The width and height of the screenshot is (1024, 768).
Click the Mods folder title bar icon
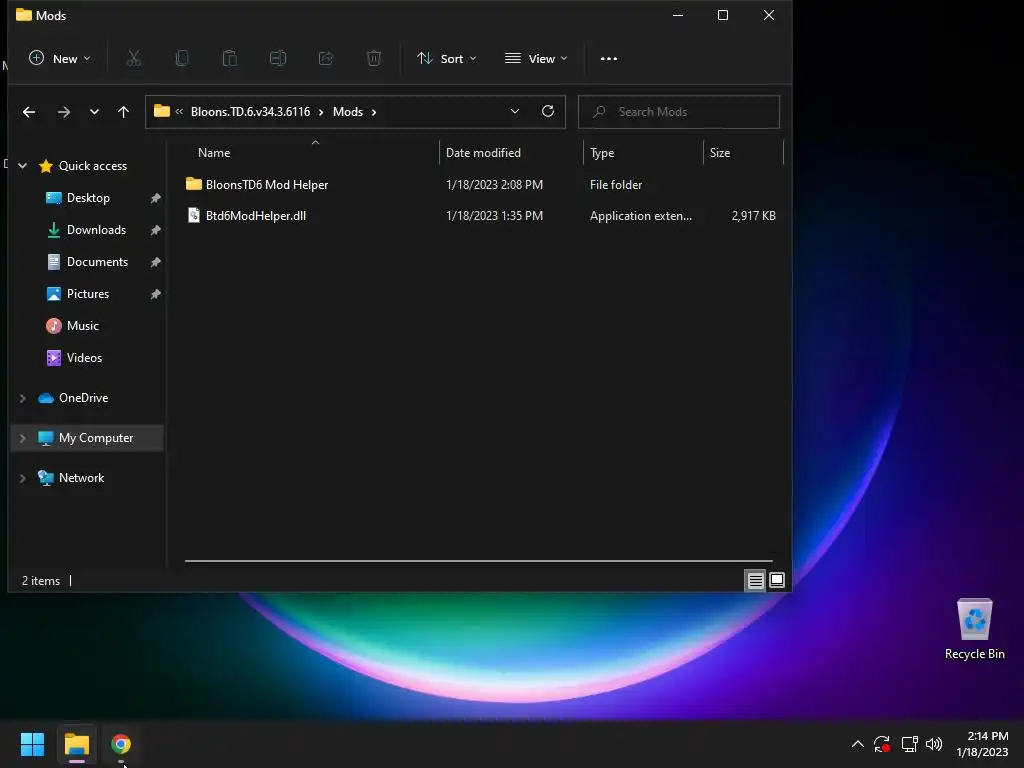click(x=24, y=15)
